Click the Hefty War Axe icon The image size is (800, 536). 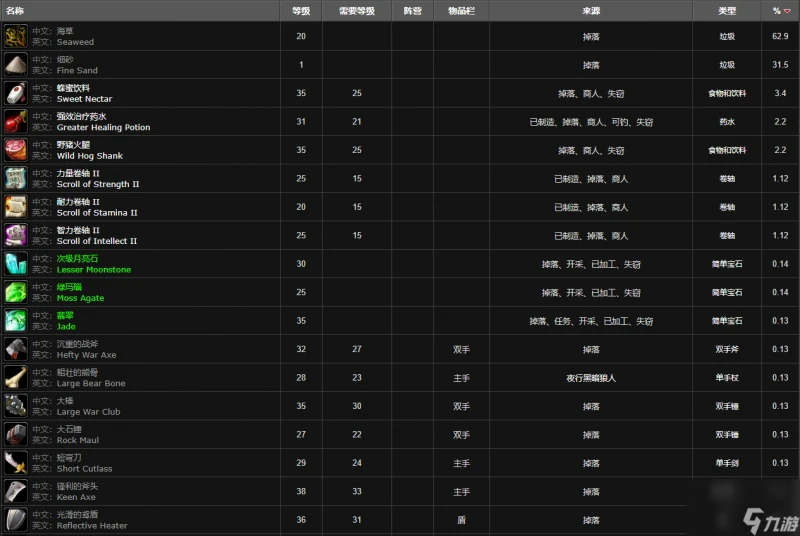coord(15,349)
